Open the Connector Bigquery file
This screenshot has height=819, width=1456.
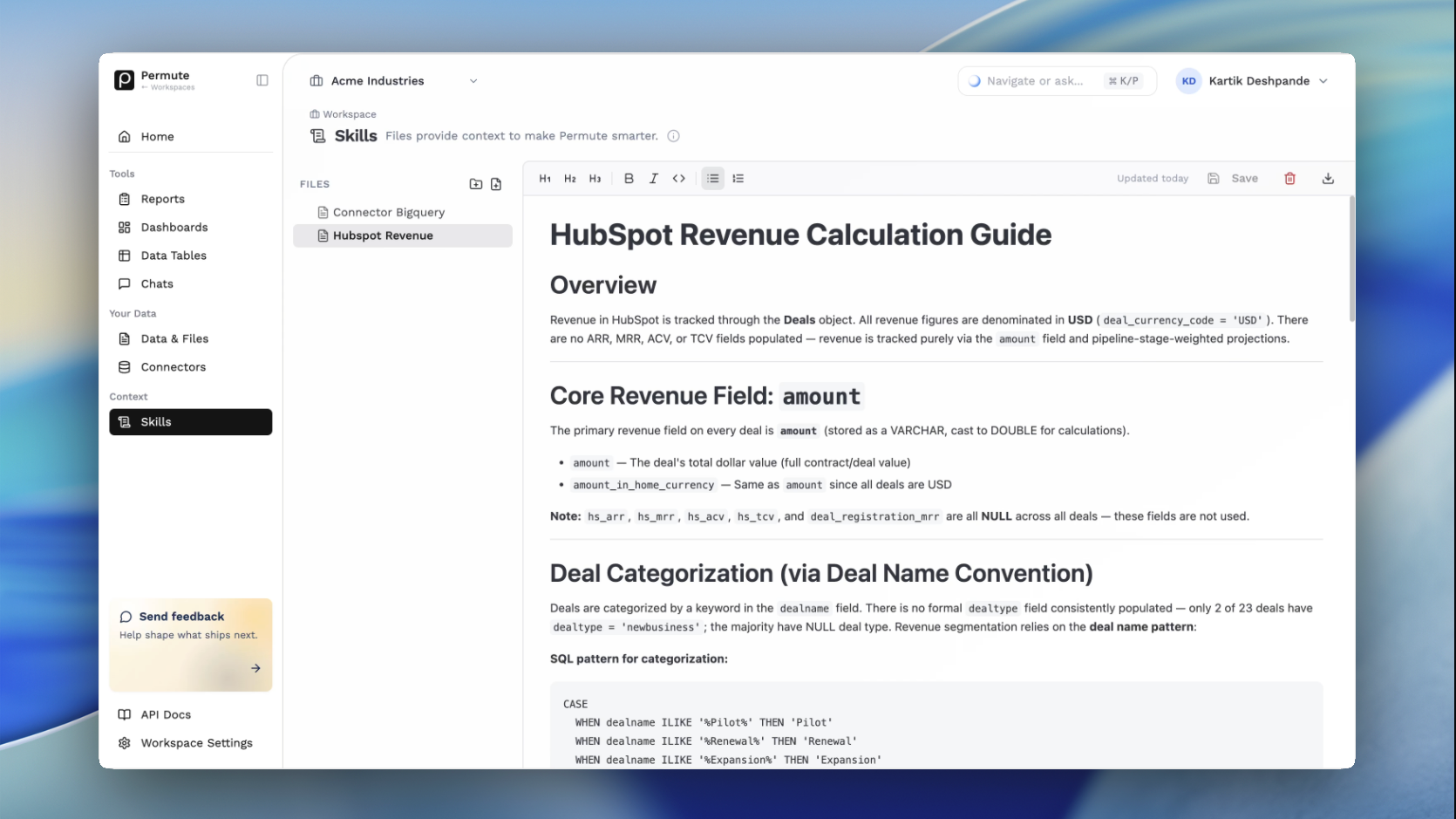point(403,213)
